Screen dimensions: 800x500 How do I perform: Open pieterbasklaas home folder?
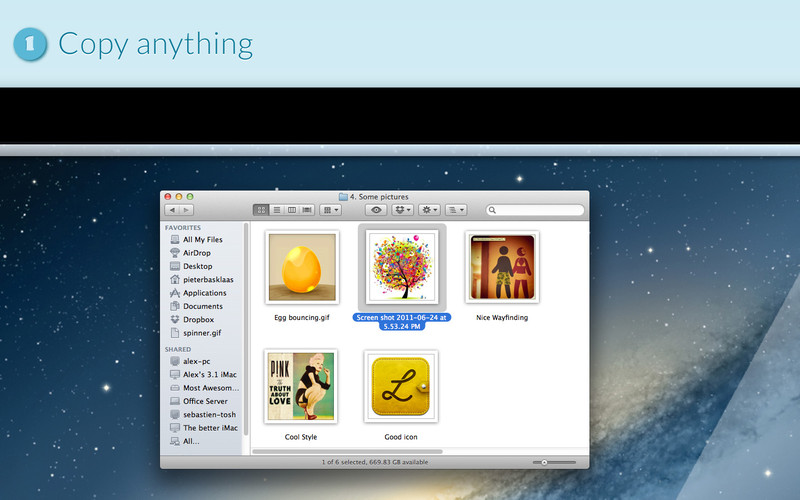208,279
